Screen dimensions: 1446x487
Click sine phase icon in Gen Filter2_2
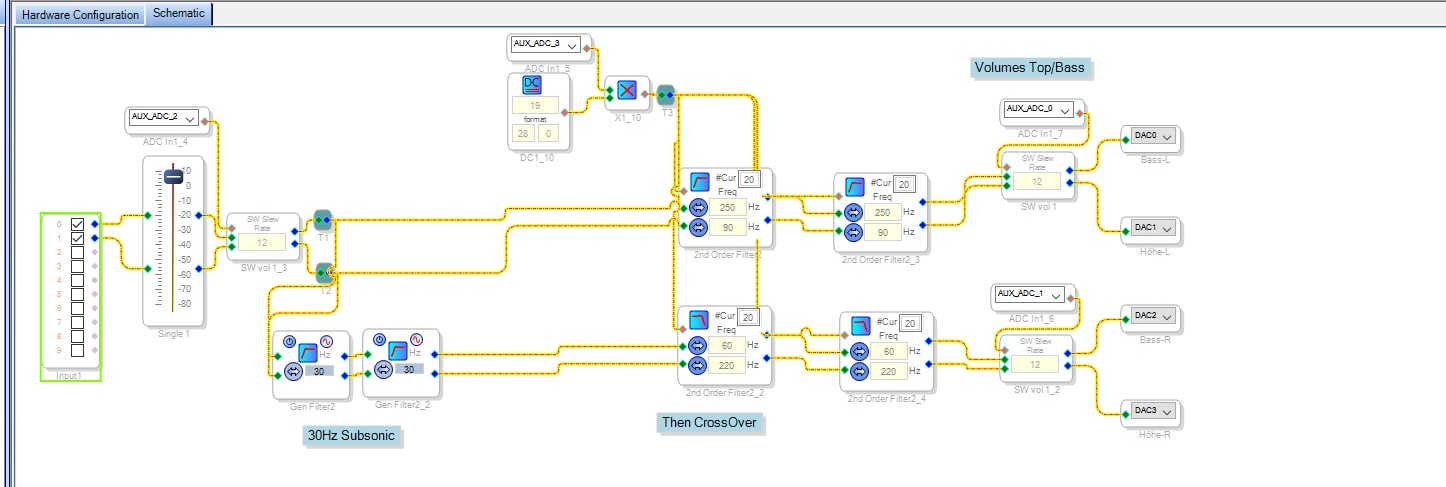(416, 340)
